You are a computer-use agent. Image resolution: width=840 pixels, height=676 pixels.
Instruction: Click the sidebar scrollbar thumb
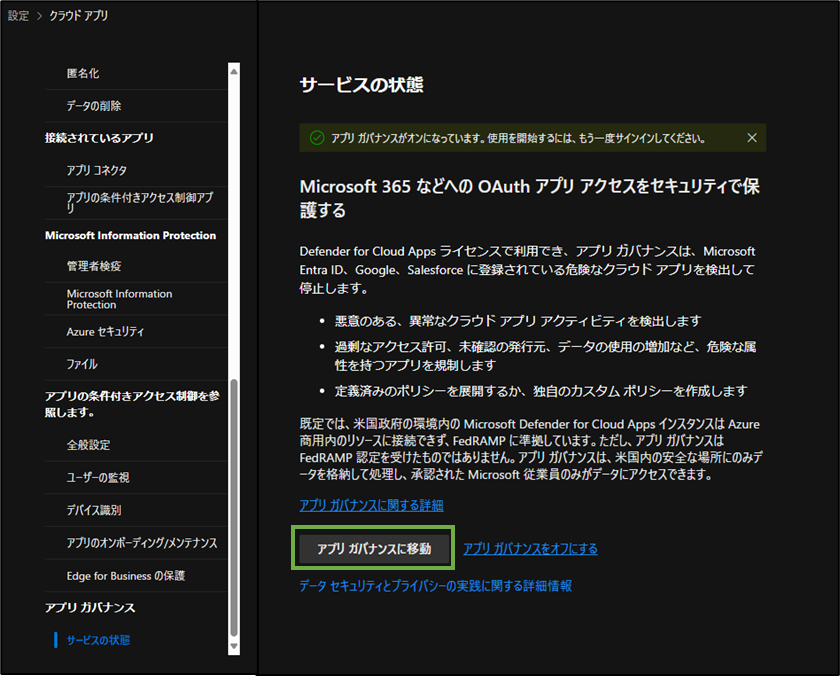[x=234, y=507]
